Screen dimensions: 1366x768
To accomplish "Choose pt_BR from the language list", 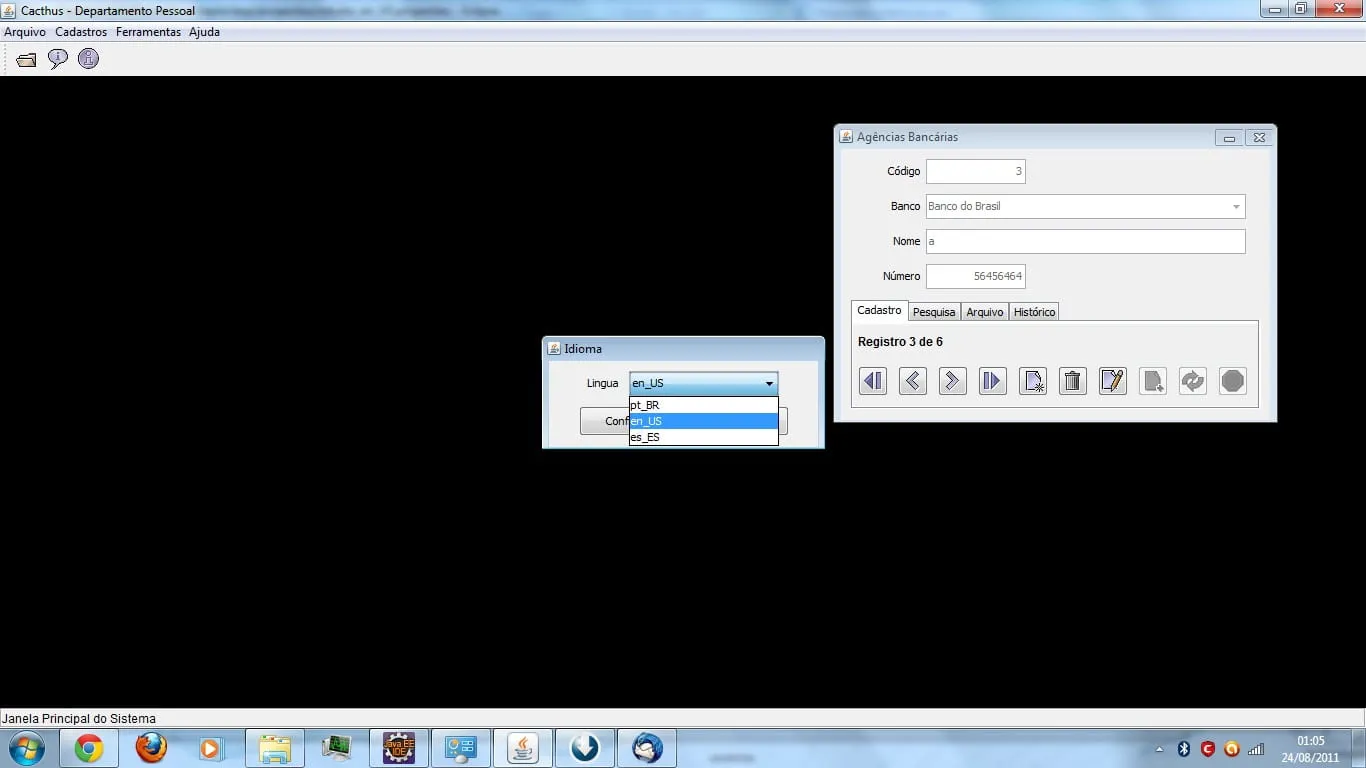I will [x=703, y=405].
